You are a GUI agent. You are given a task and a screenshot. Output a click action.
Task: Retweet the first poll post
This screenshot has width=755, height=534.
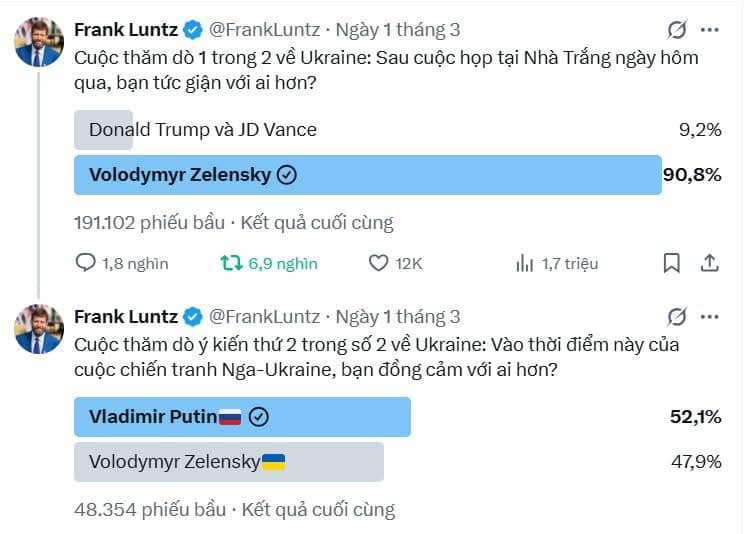pyautogui.click(x=231, y=263)
